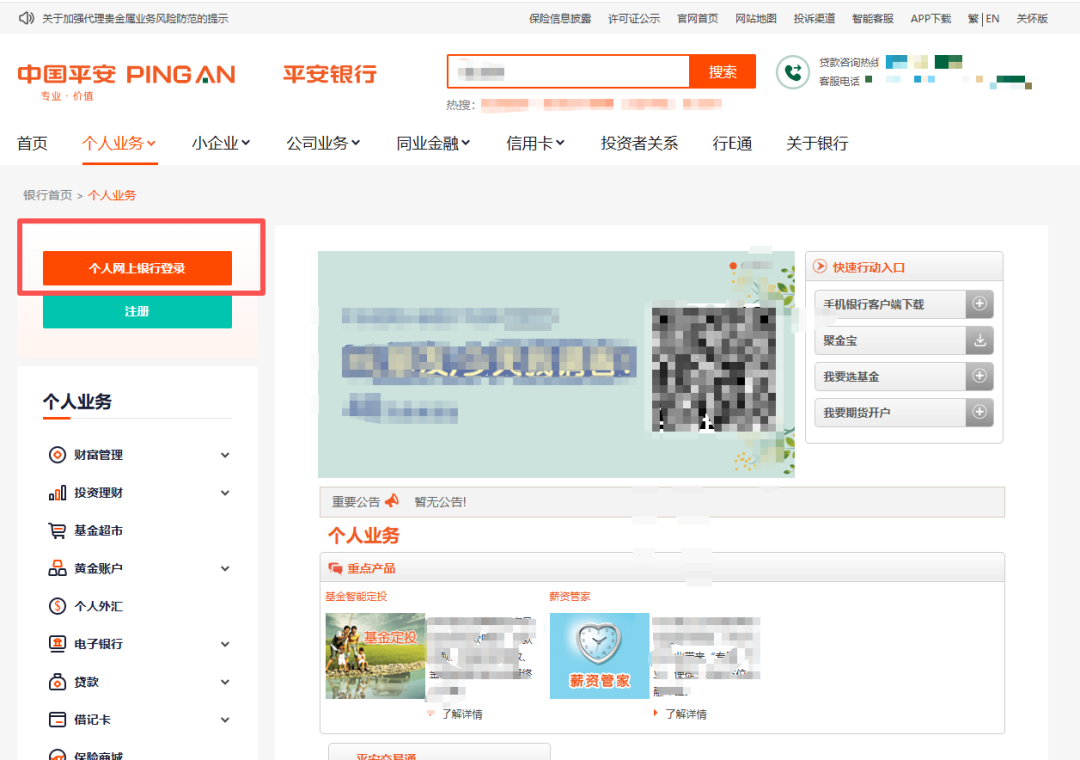Click 了解详情 under 薪资管家
This screenshot has width=1080, height=760.
point(685,714)
